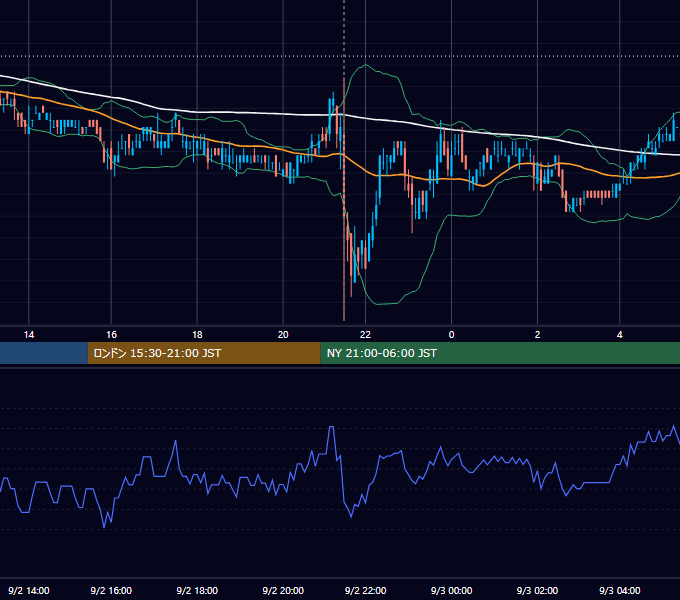Image resolution: width=680 pixels, height=600 pixels.
Task: Click the 4 hour label on price chart axis
Action: tap(620, 335)
